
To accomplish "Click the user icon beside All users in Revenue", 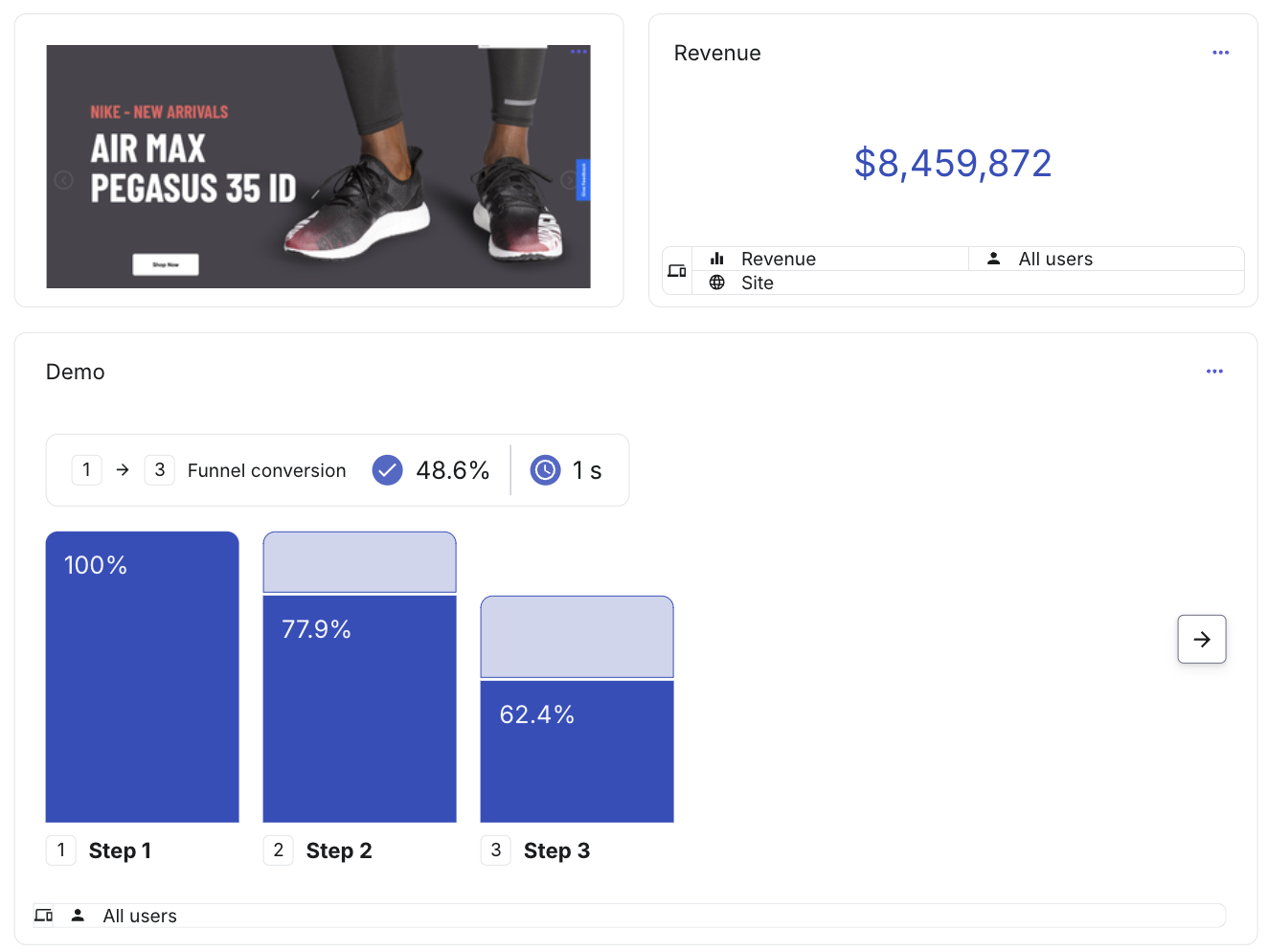I will (994, 259).
